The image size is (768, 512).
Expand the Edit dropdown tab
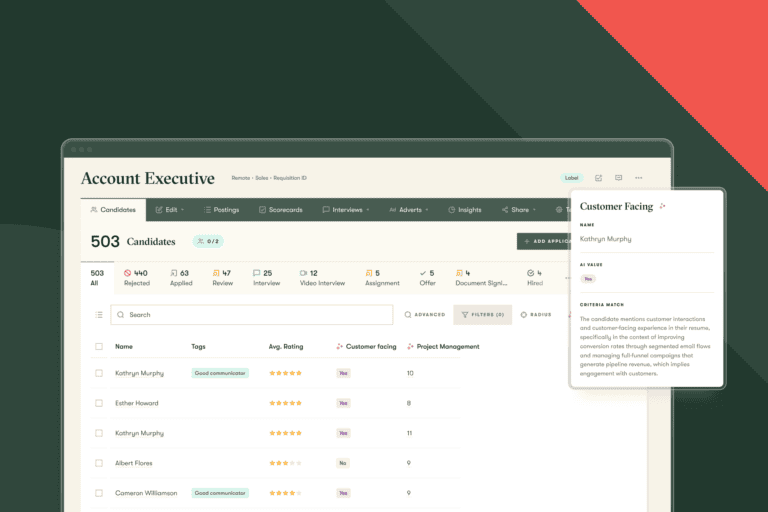coord(170,210)
